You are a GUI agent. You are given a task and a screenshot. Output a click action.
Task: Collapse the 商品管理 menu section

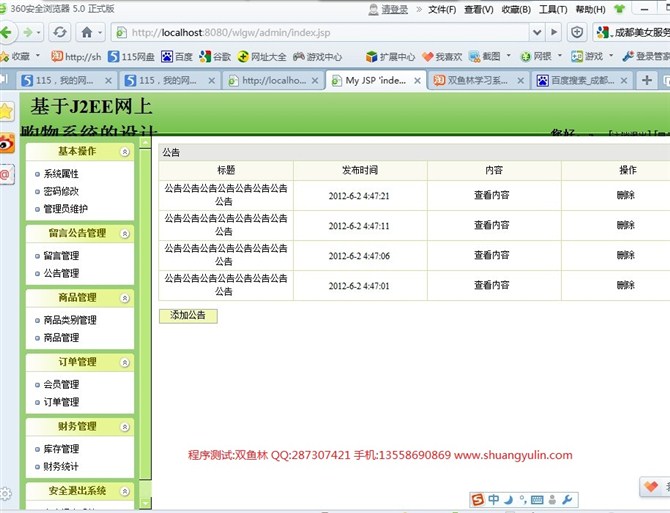click(124, 298)
